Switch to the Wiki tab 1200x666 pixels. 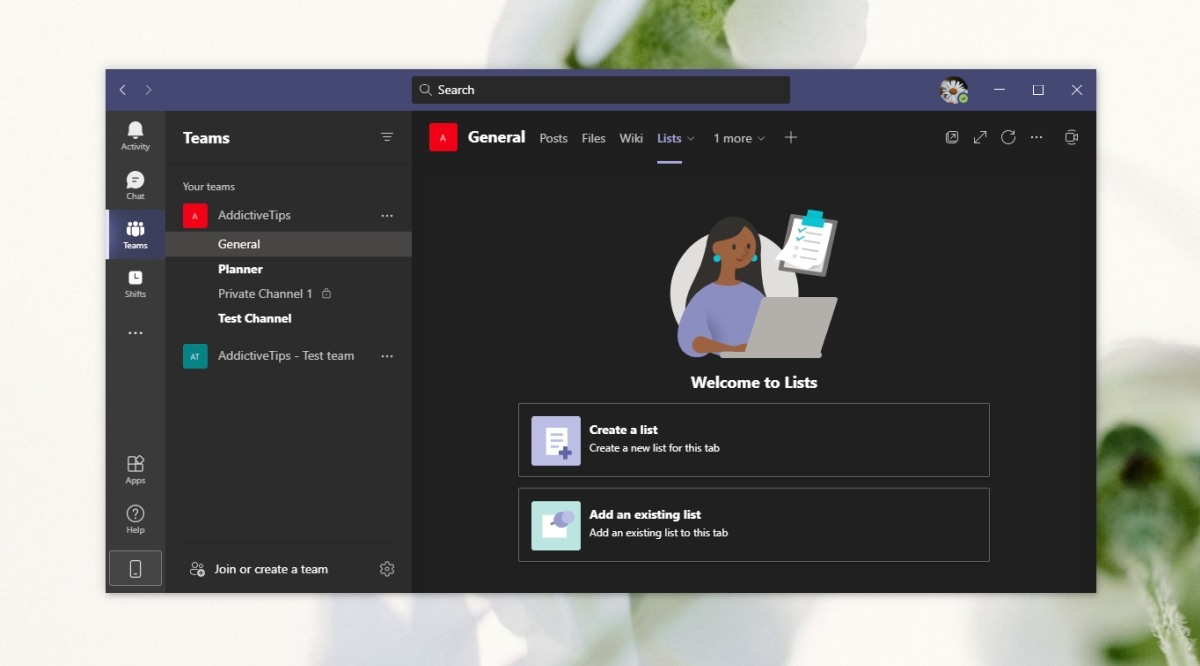click(x=631, y=138)
